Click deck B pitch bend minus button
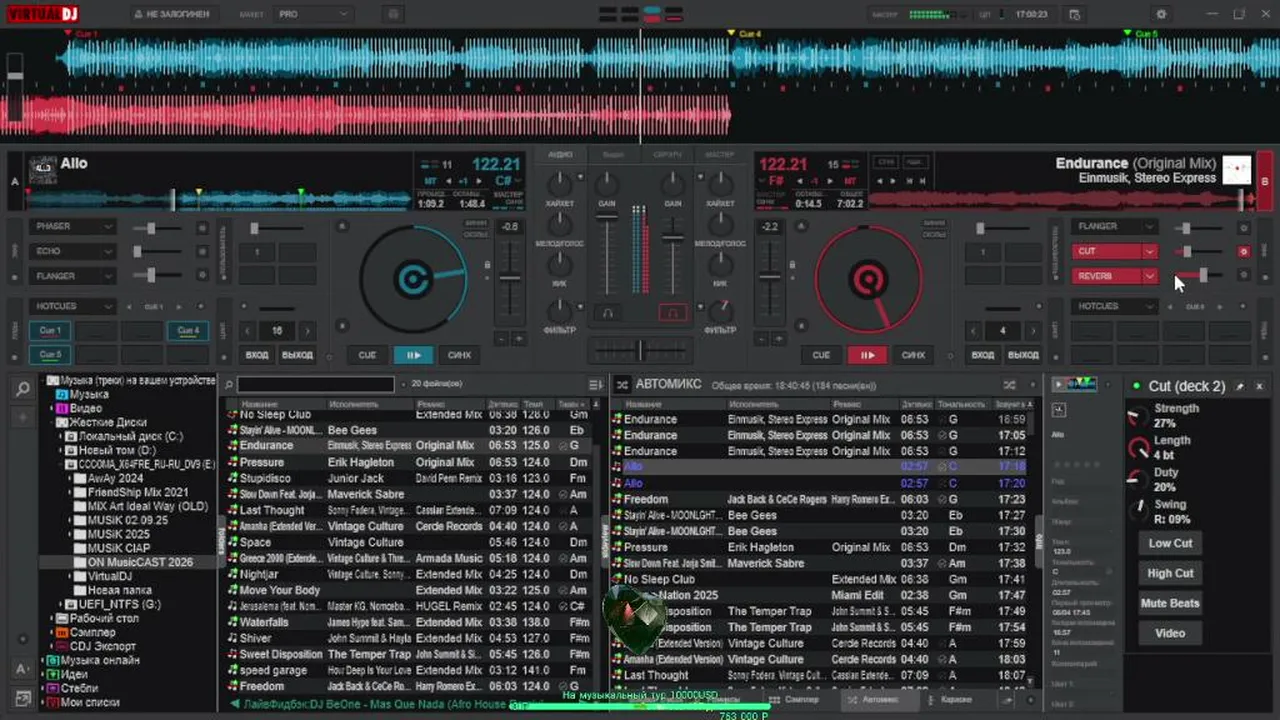This screenshot has height=720, width=1280. (762, 339)
